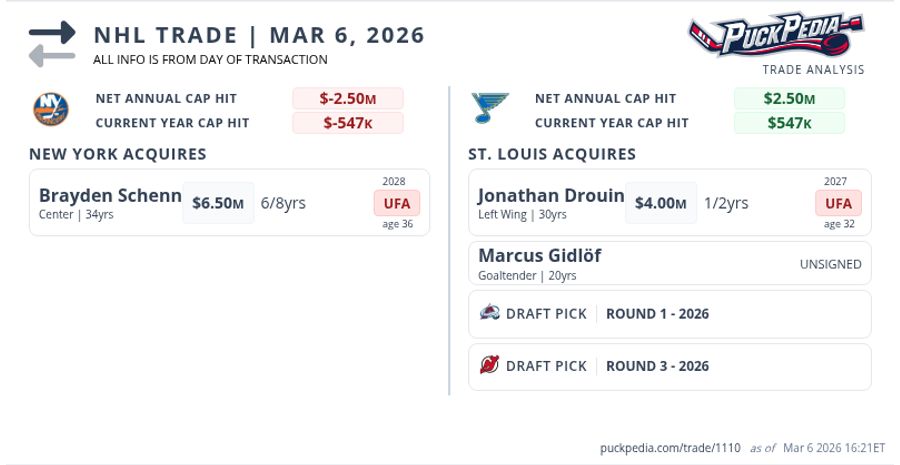Click the Trade Analysis label
This screenshot has width=900, height=465.
813,70
